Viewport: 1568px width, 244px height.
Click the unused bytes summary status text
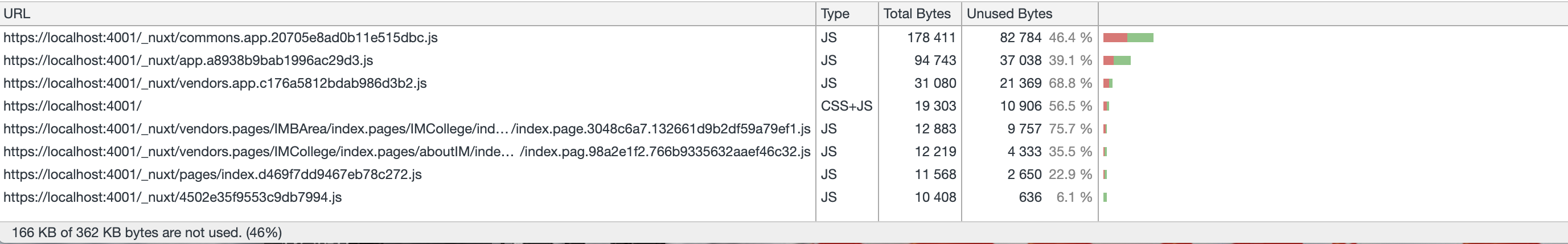point(147,233)
